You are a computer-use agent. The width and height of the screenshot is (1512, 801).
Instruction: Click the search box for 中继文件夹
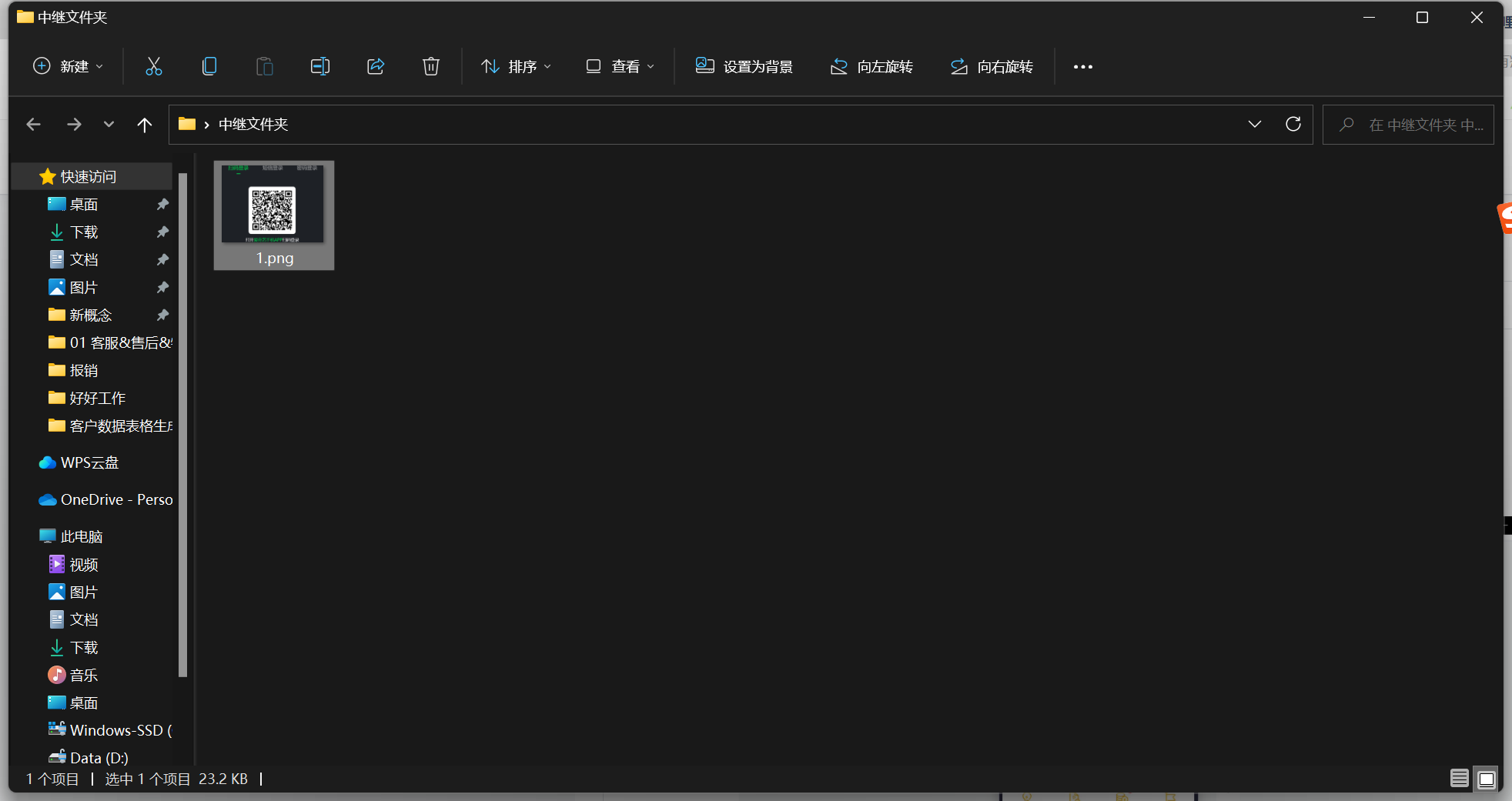click(x=1408, y=125)
